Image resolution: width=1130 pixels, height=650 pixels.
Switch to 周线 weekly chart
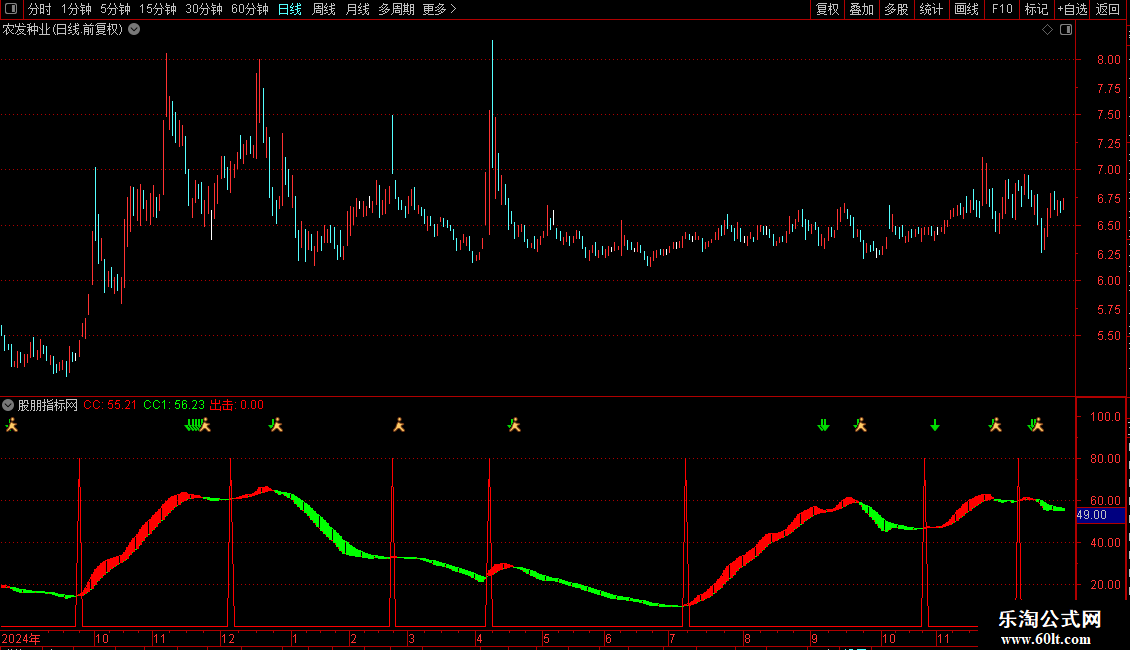pyautogui.click(x=324, y=9)
